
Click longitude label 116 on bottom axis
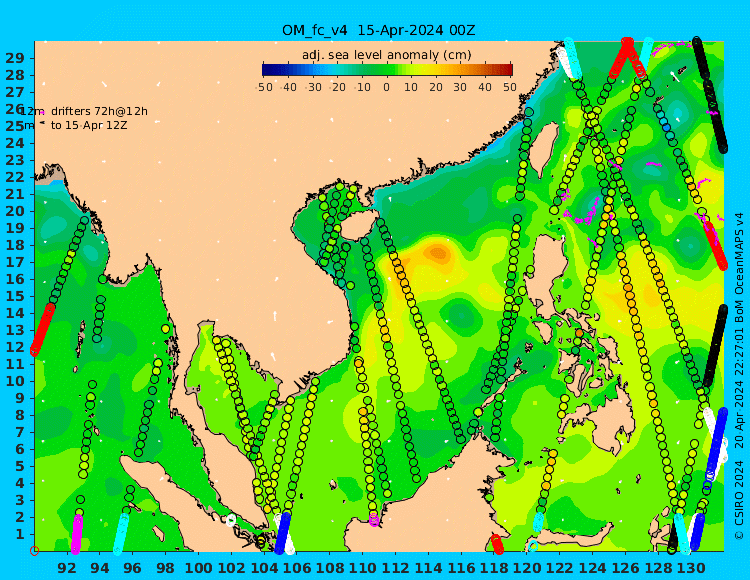461,568
